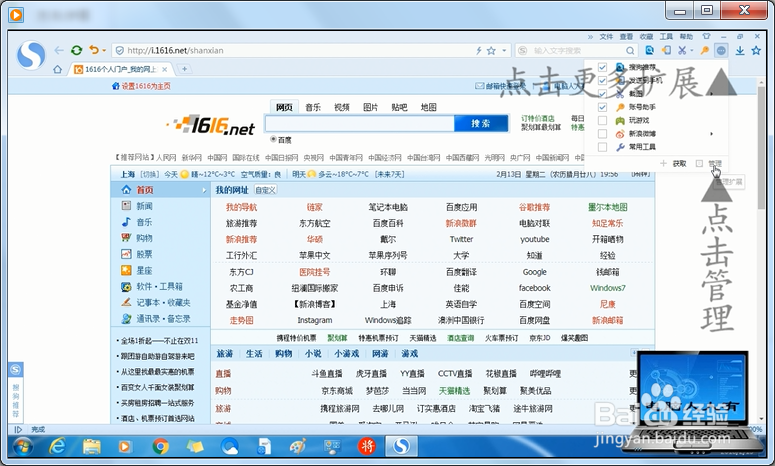Viewport: 775px width, 466px height.
Task: Reload the page with the green refresh icon
Action: coord(76,50)
